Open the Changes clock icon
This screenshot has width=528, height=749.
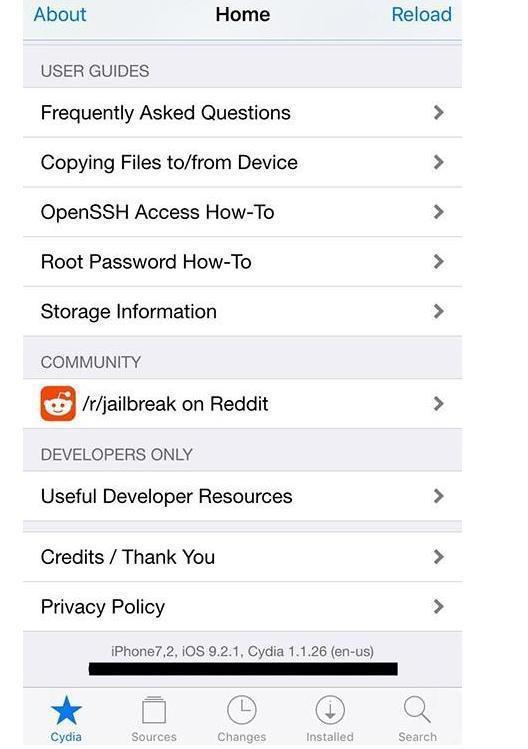[x=242, y=710]
